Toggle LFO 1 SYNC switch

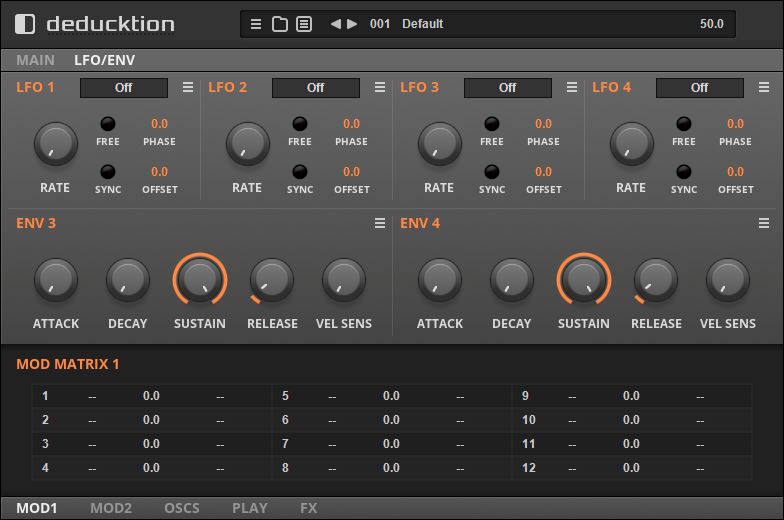[108, 172]
